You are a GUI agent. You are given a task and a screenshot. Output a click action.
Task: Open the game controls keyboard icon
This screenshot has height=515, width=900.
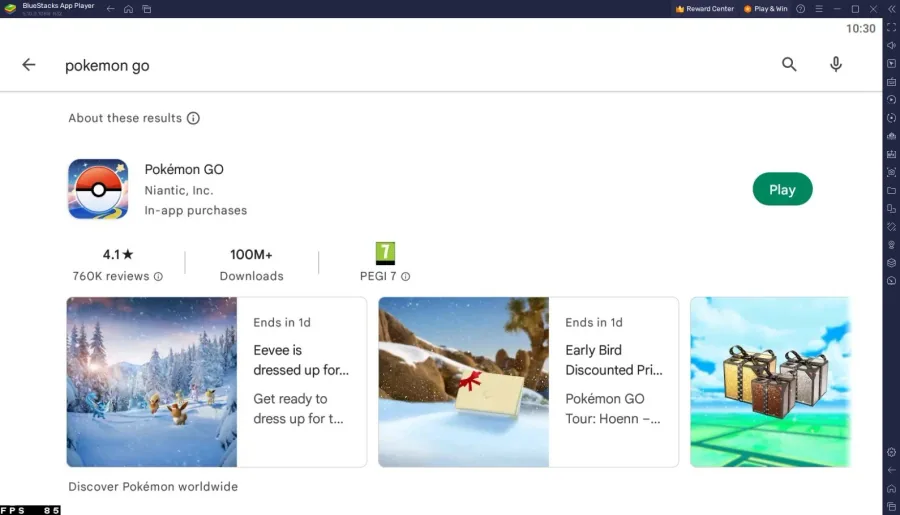point(891,82)
